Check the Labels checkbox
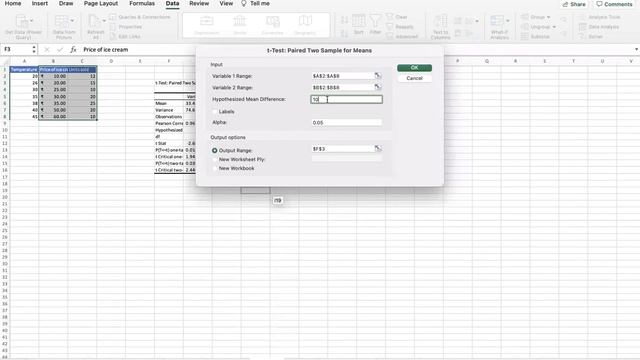The image size is (640, 360). 215,111
